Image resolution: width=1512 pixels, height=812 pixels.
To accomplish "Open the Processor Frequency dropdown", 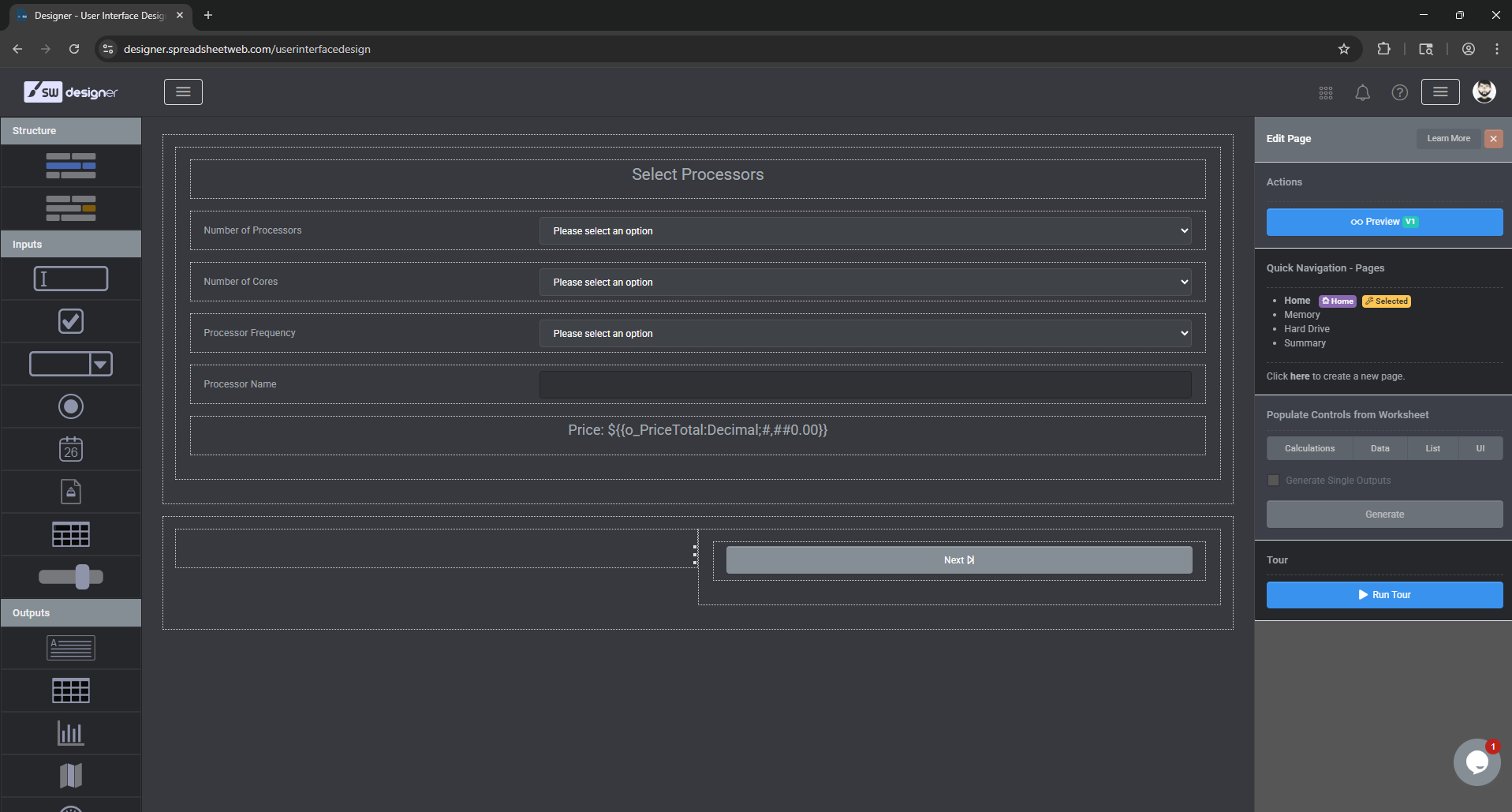I will coord(865,333).
